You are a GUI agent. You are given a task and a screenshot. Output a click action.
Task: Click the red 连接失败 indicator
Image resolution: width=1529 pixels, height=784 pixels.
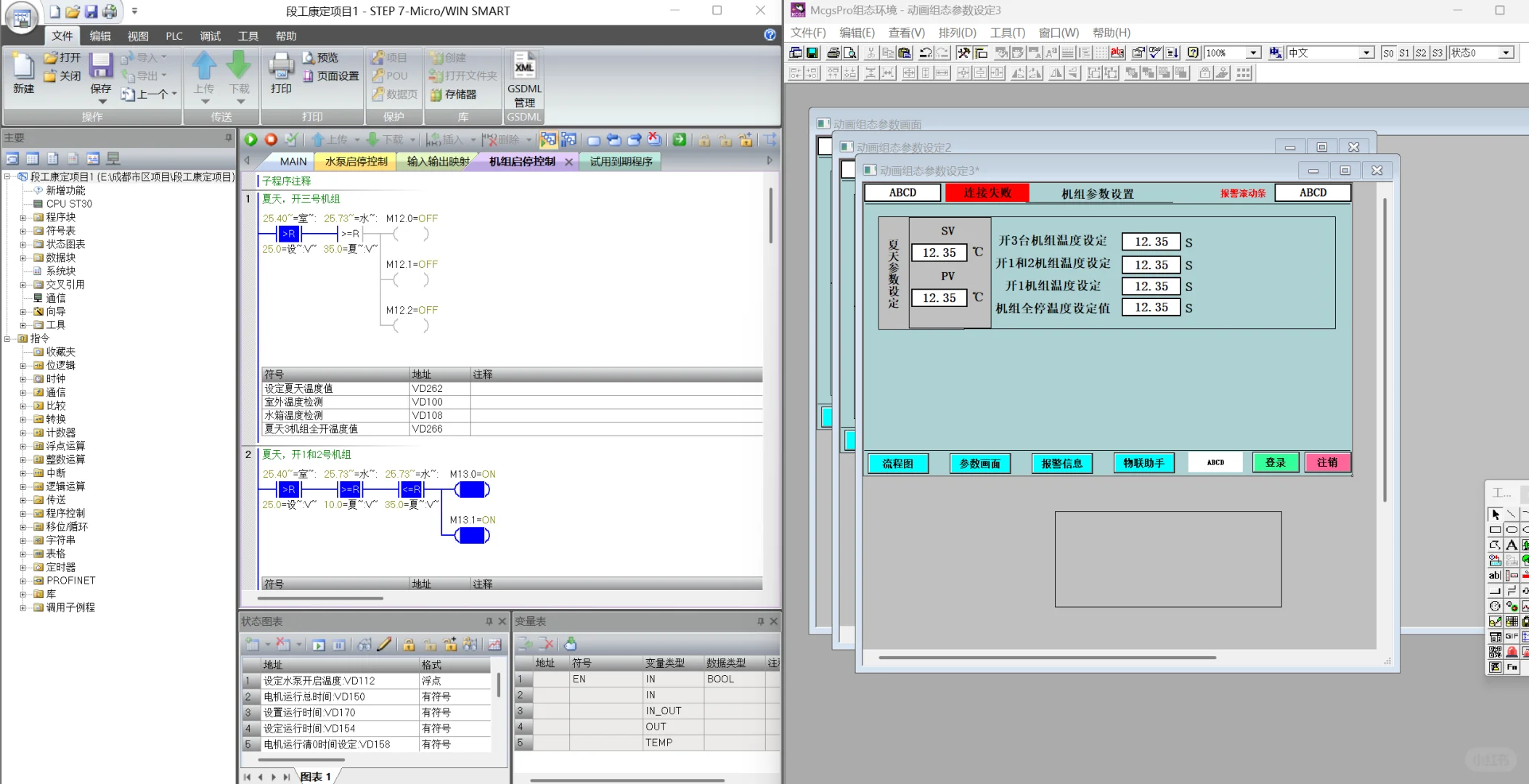(x=987, y=192)
